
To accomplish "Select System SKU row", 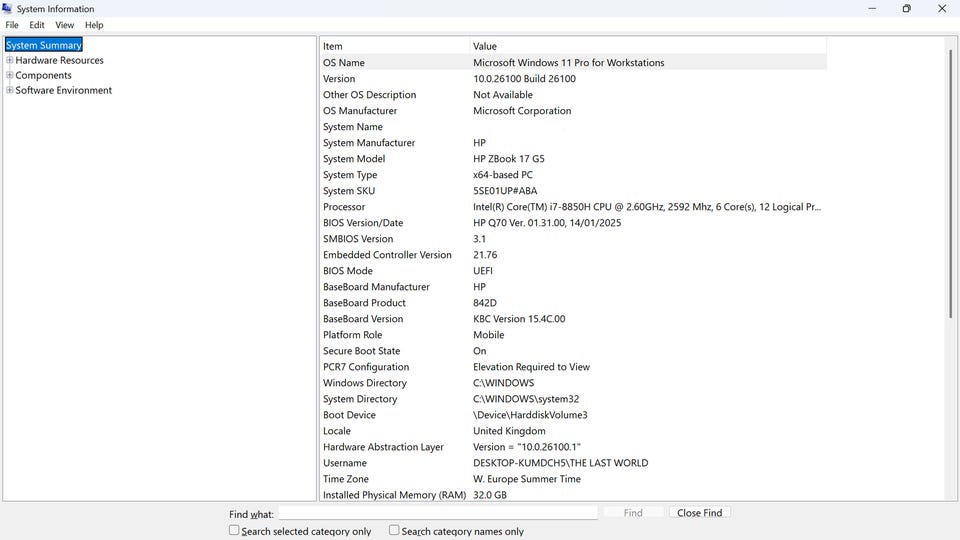I will 573,190.
